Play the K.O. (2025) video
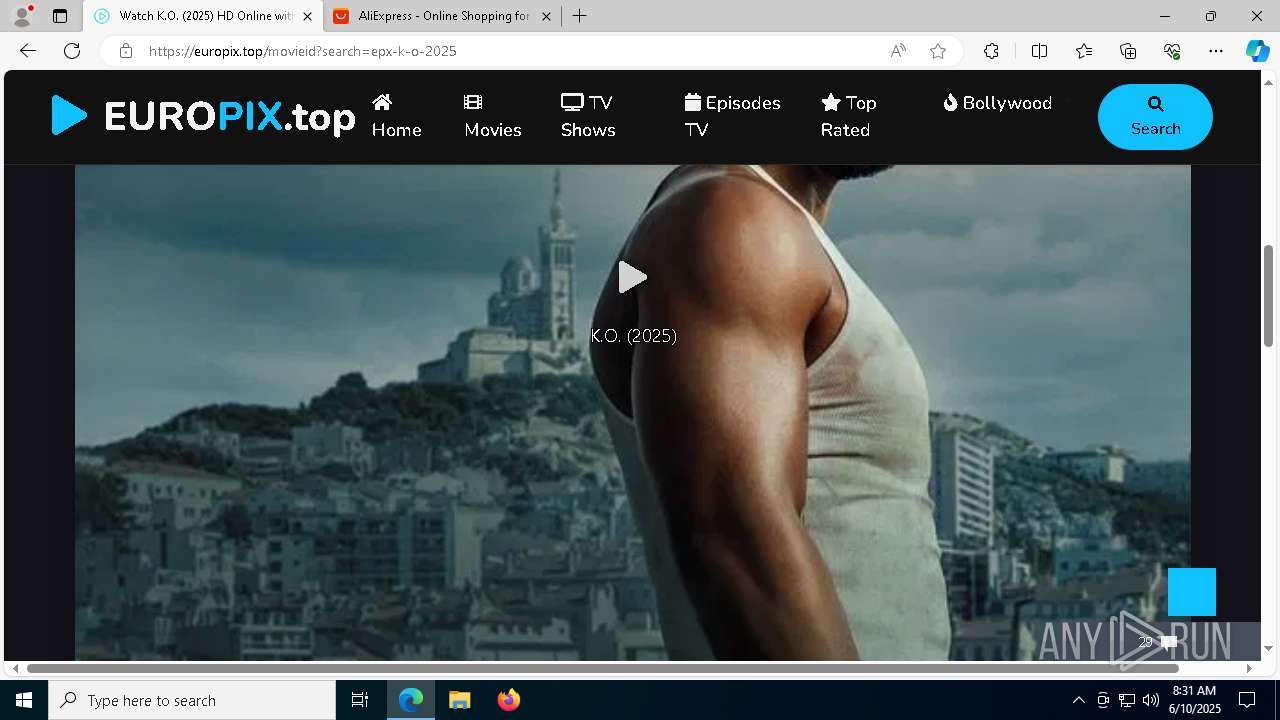Image resolution: width=1280 pixels, height=720 pixels. pyautogui.click(x=632, y=277)
